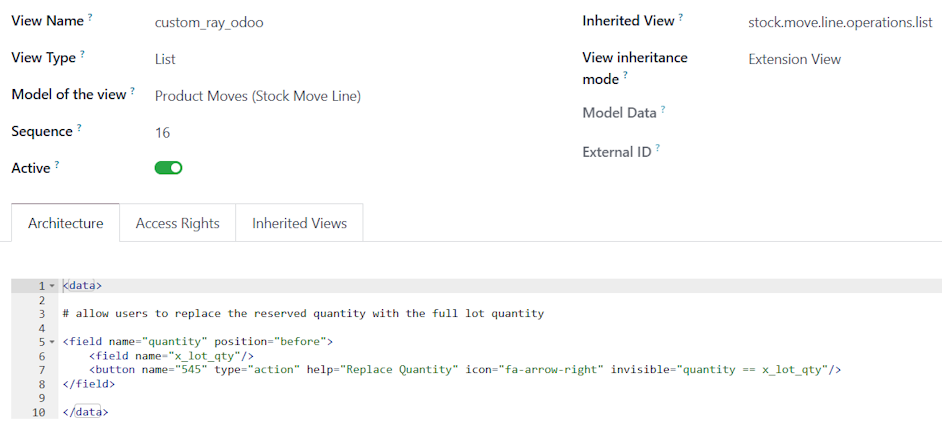Viewport: 942px width, 434px height.
Task: Click the help icon beside Inherited View
Action: [x=681, y=17]
